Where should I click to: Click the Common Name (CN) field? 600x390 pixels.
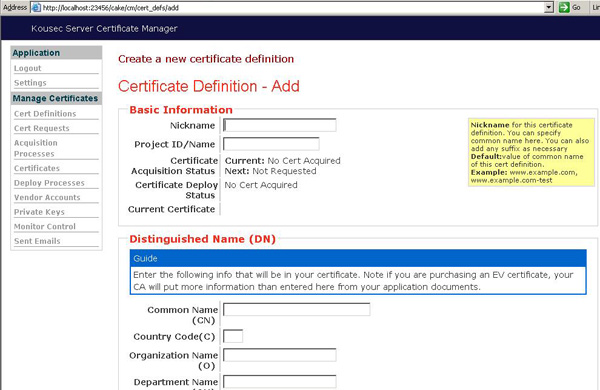[297, 309]
